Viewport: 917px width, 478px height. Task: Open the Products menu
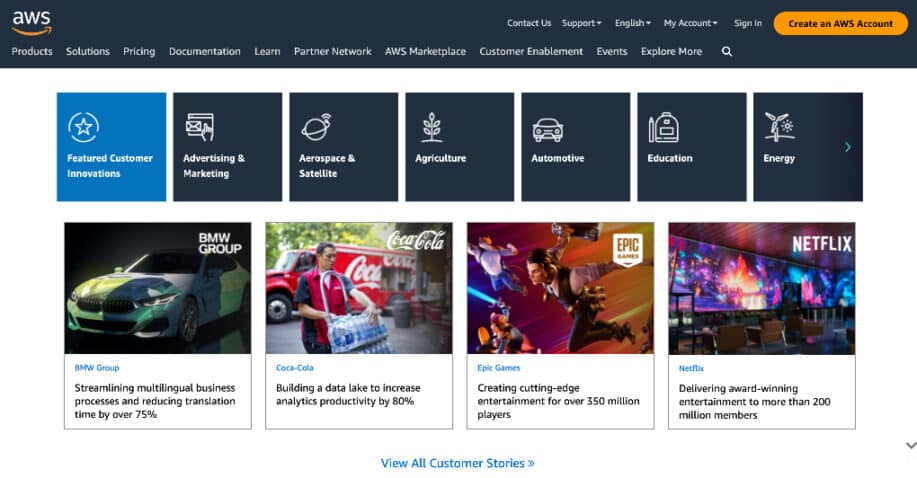coord(32,51)
